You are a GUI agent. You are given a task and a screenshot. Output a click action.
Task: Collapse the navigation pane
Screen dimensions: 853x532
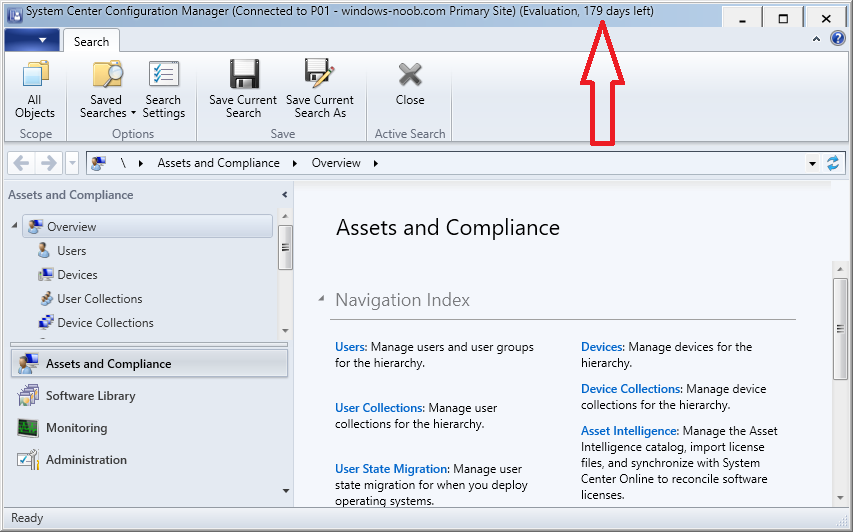[285, 195]
